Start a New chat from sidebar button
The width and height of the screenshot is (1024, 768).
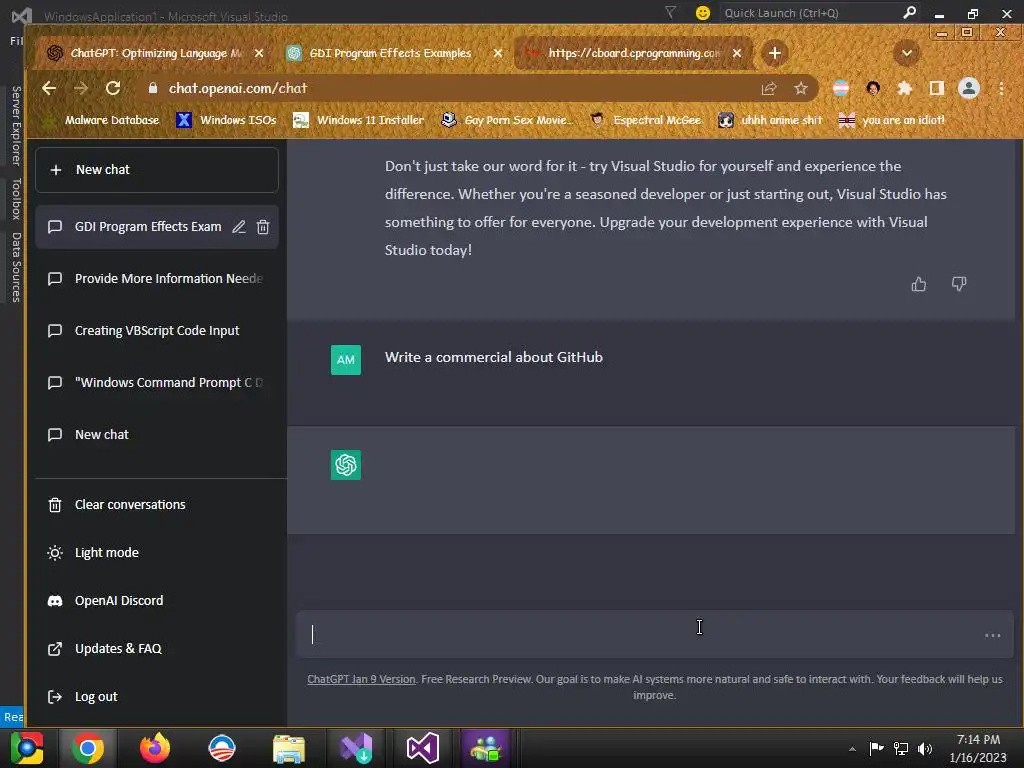(x=157, y=170)
